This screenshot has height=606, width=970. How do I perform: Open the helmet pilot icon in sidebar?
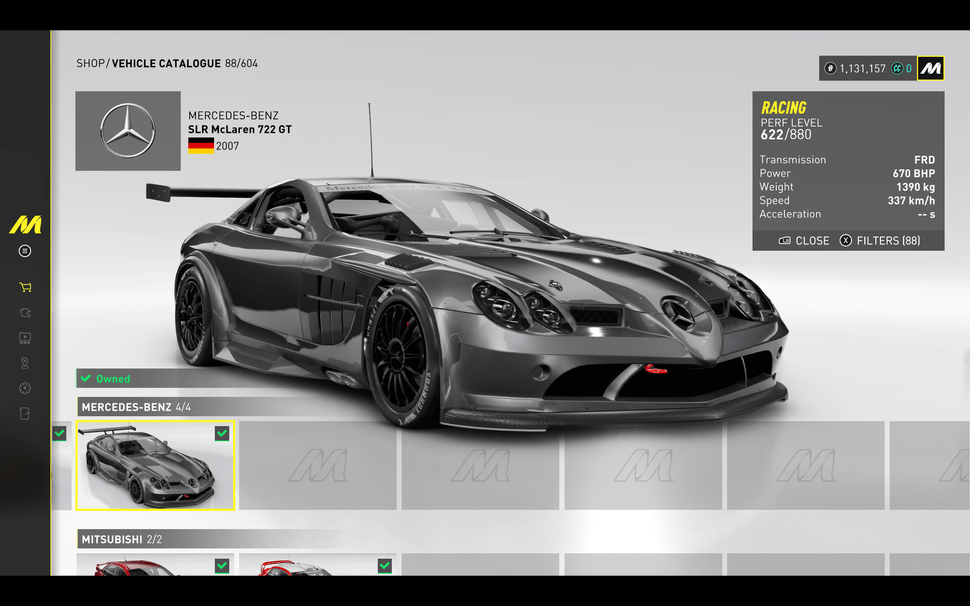pyautogui.click(x=25, y=313)
